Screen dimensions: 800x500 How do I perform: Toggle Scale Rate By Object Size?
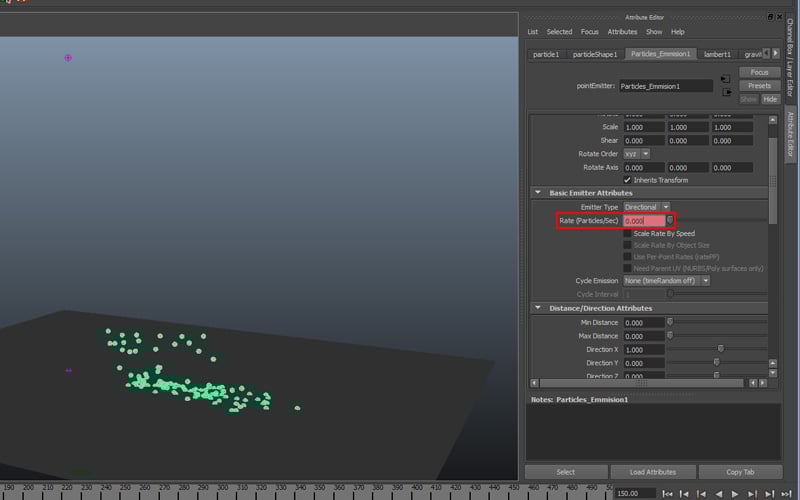(x=627, y=245)
